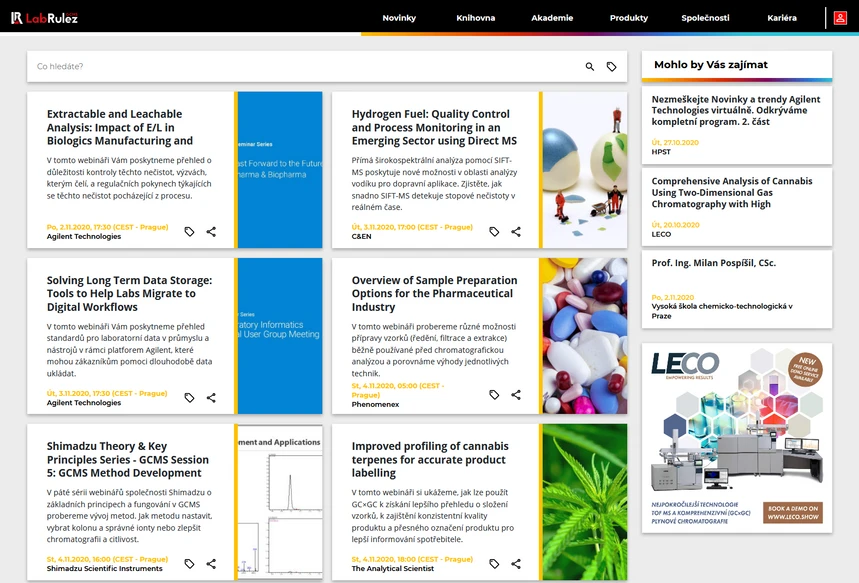Tag the Hydrogen Fuel webinar card
859x583 pixels.
[494, 232]
